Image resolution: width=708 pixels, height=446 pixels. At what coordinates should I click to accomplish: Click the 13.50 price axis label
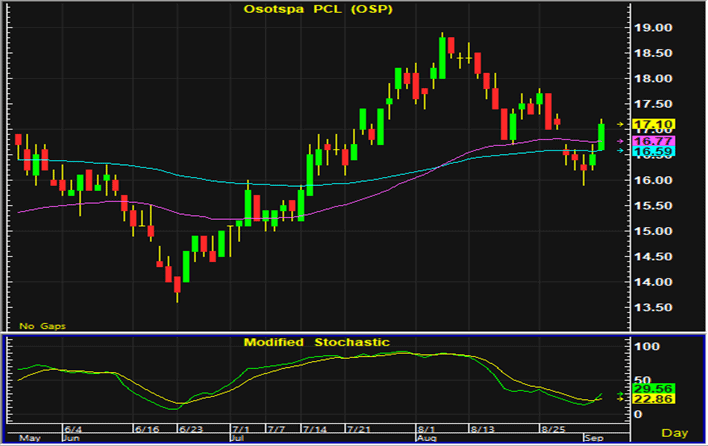[x=652, y=308]
